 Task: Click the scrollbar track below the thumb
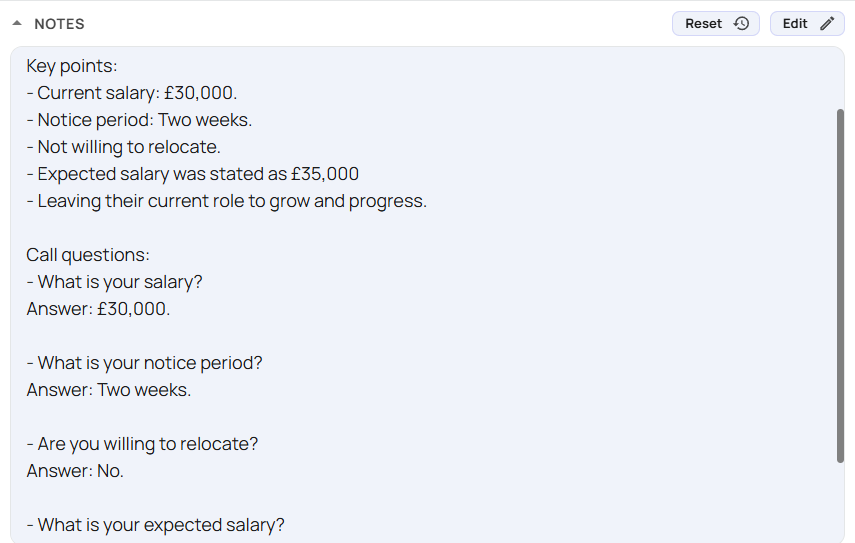point(840,502)
